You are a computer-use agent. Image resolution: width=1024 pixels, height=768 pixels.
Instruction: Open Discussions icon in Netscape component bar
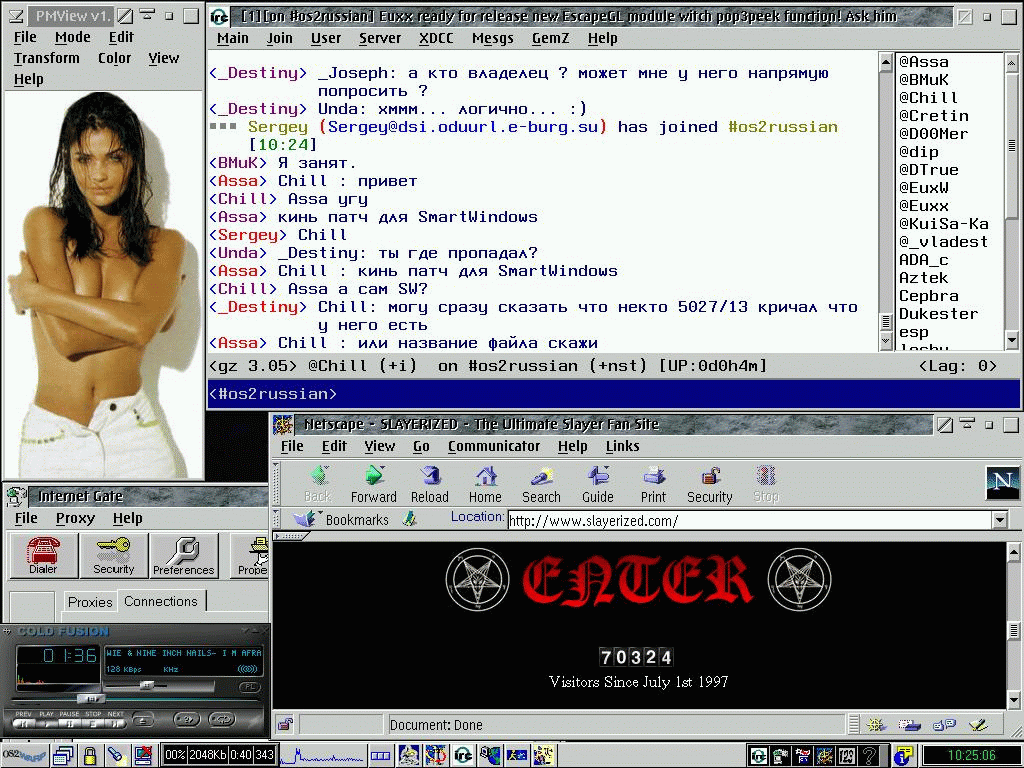(944, 724)
